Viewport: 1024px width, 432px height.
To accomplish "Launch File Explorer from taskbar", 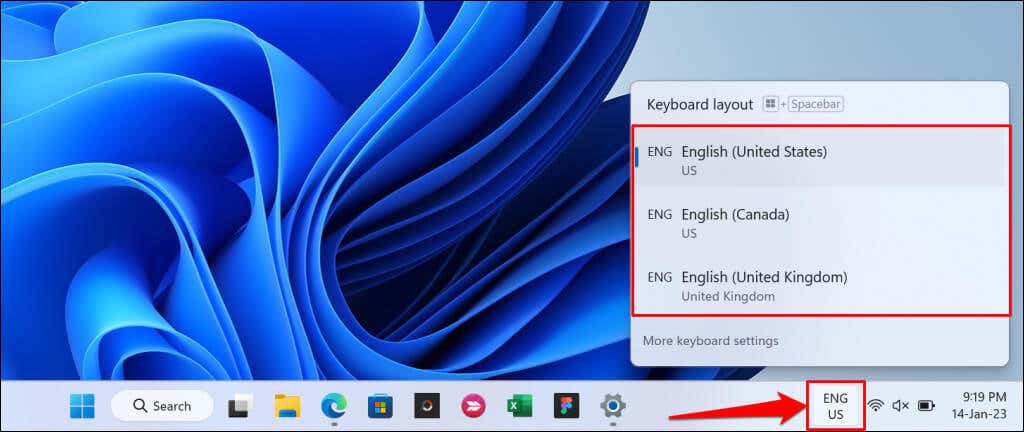I will [287, 406].
